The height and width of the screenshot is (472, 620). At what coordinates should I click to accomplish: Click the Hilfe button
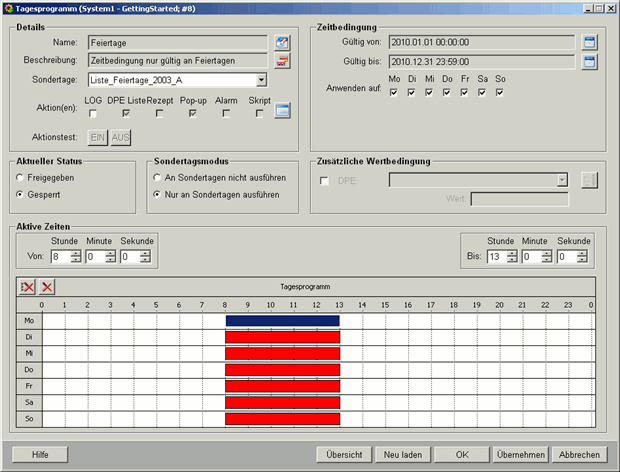(x=40, y=454)
